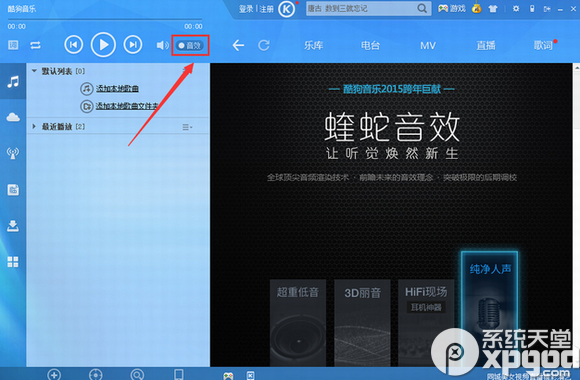Toggle the 音效 sound effect switch
Viewport: 580px width, 380px height.
(190, 45)
